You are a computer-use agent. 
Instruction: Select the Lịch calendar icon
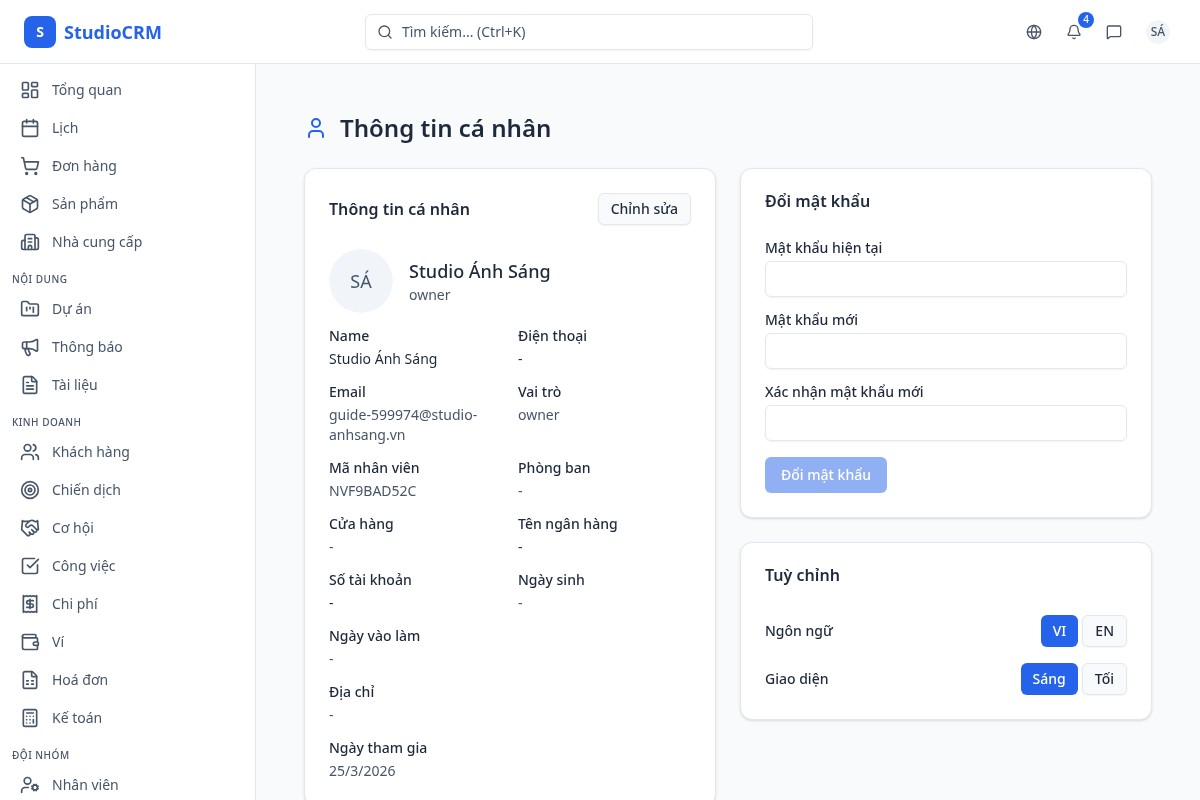[x=29, y=127]
